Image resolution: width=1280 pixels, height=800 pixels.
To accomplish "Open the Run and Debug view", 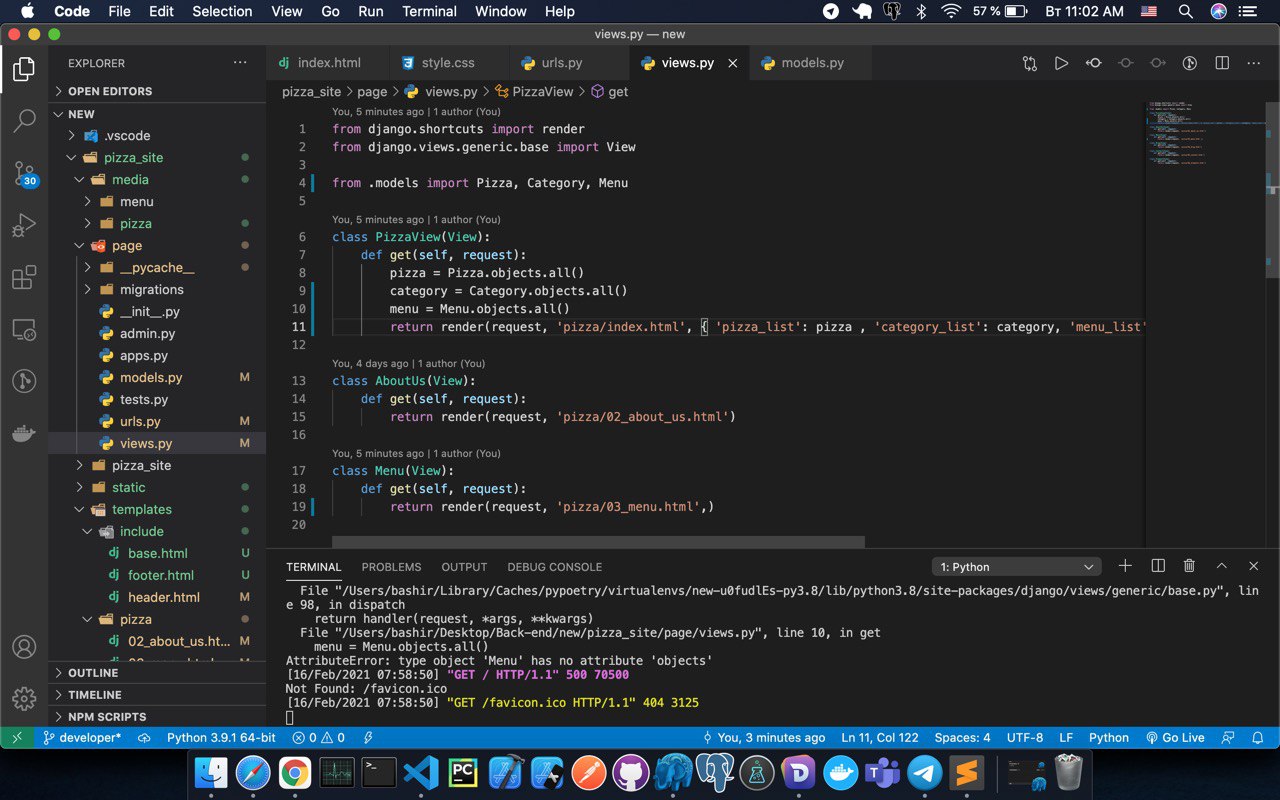I will 24,226.
